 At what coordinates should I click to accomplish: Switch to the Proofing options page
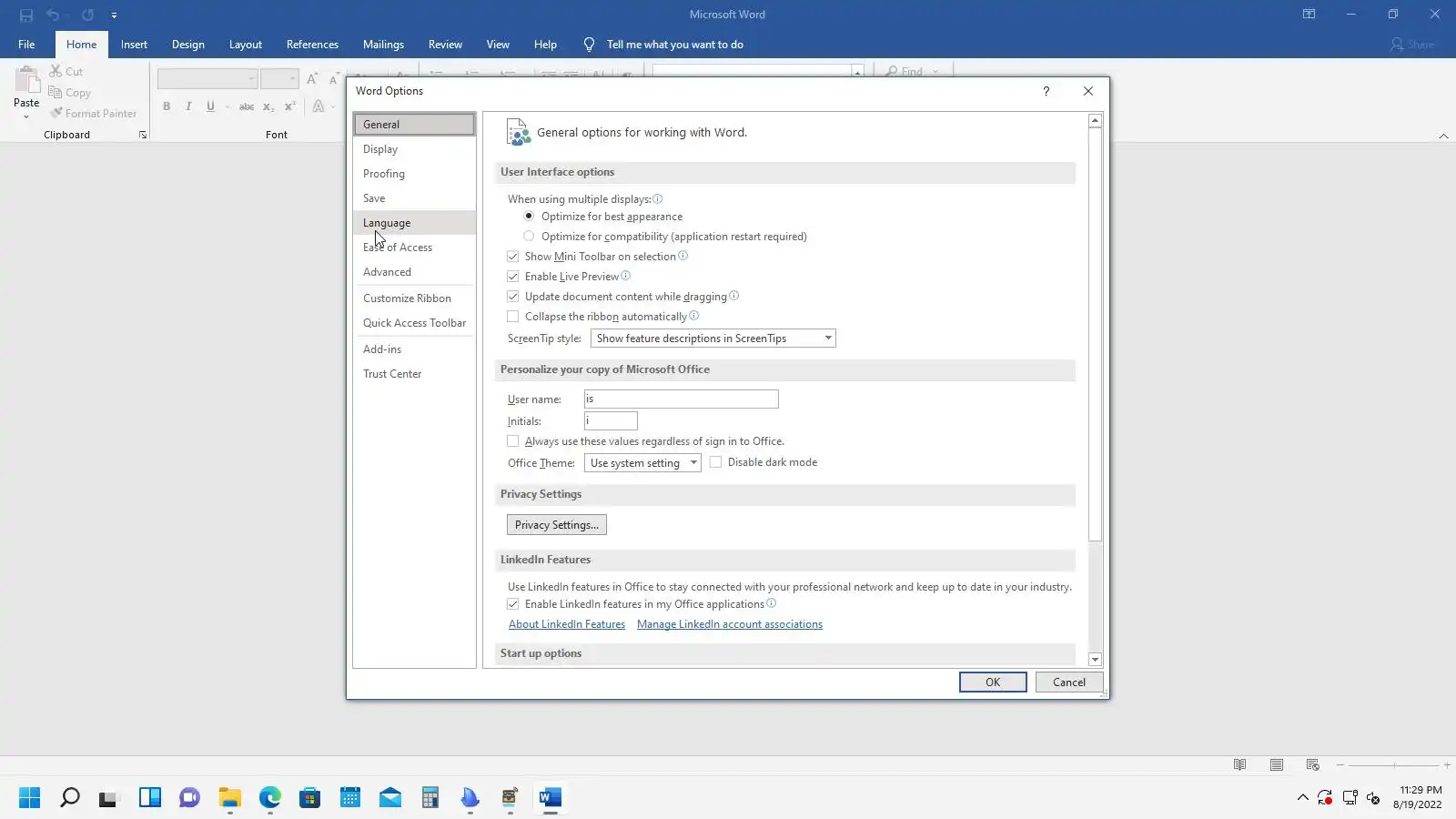click(414, 174)
